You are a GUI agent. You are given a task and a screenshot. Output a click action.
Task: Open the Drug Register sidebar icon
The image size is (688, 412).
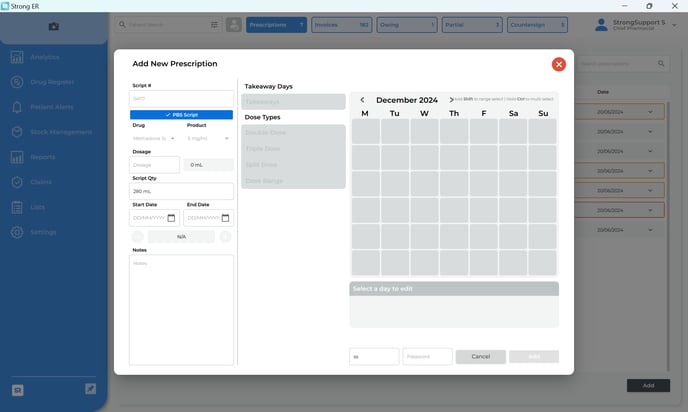tap(17, 82)
